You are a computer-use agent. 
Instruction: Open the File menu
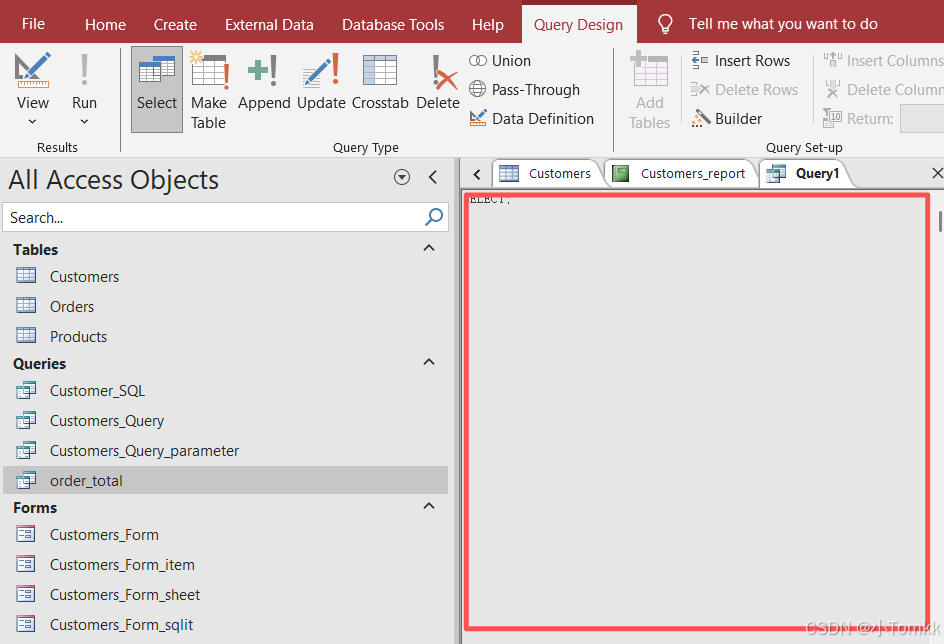click(x=33, y=24)
